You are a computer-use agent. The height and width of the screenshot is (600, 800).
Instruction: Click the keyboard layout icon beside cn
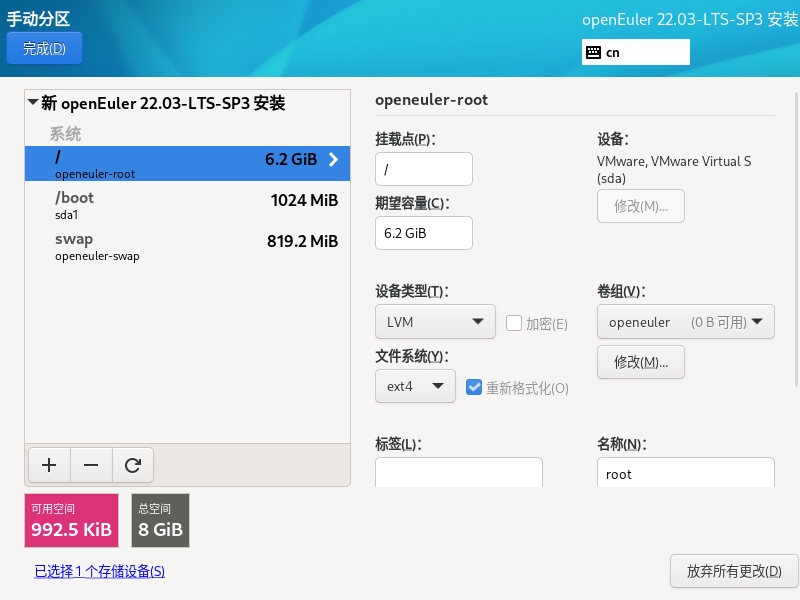coord(593,53)
